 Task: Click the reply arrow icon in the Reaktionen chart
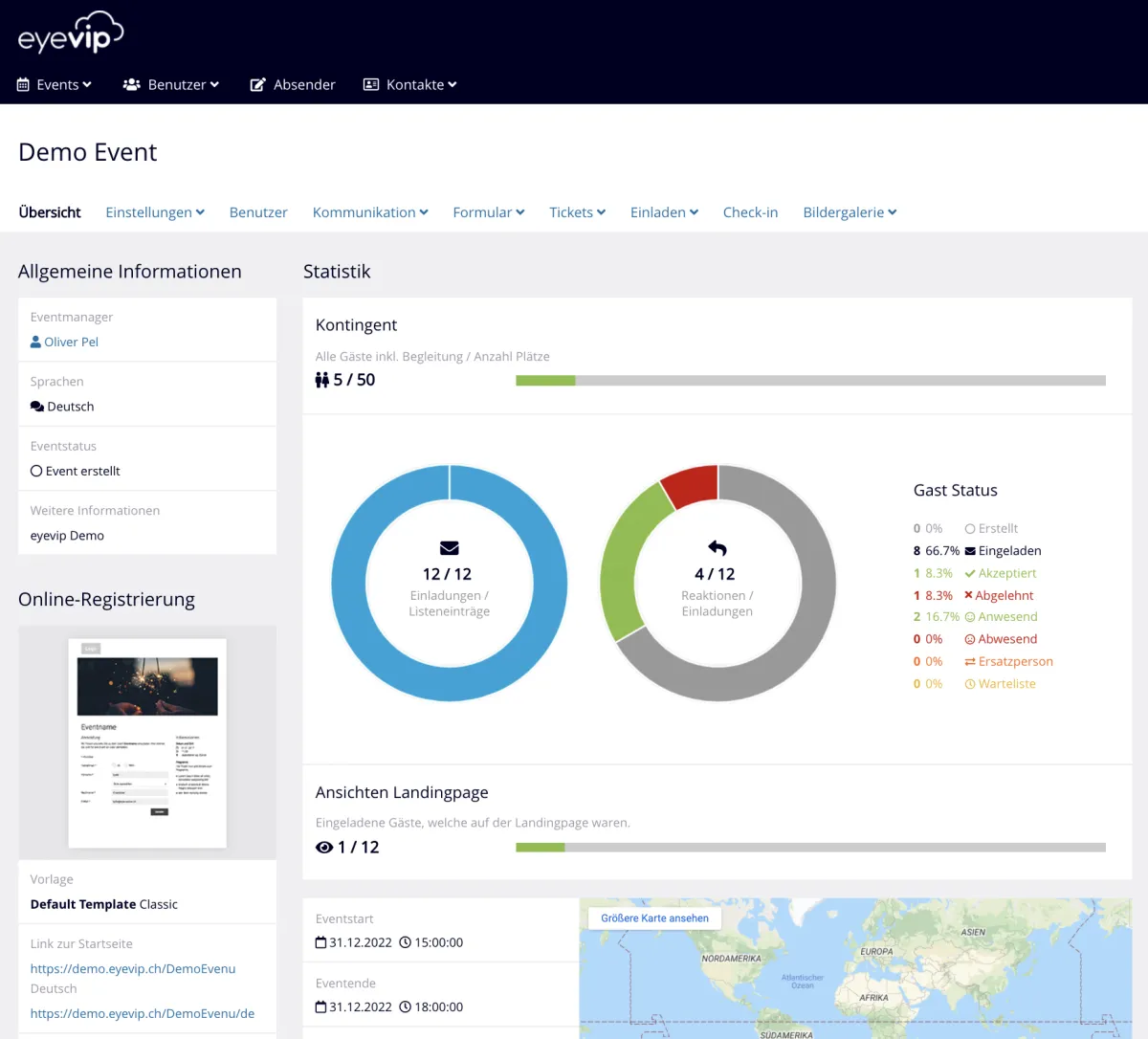coord(717,548)
